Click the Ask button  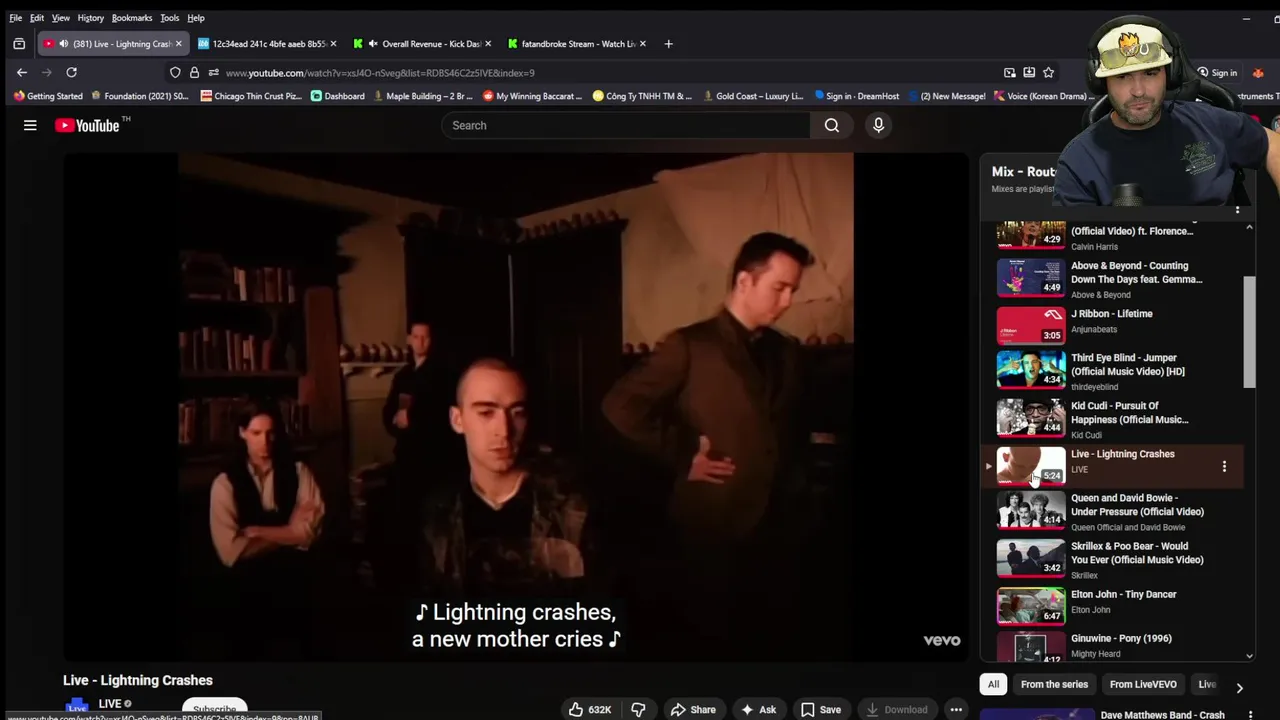click(758, 709)
